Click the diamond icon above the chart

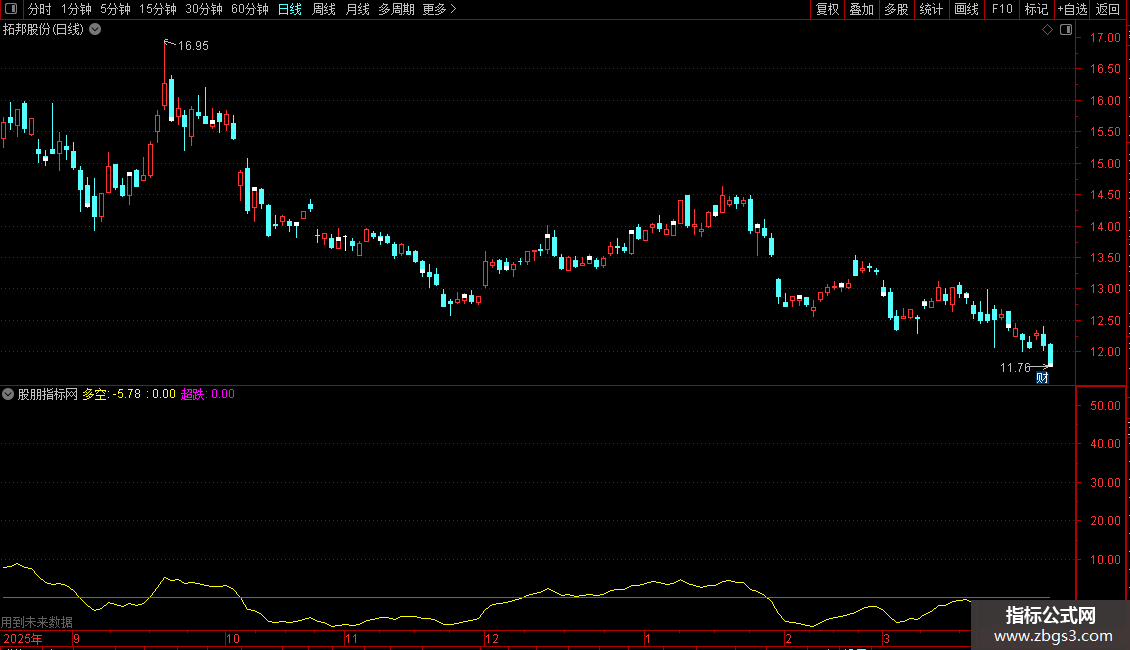tap(1048, 30)
